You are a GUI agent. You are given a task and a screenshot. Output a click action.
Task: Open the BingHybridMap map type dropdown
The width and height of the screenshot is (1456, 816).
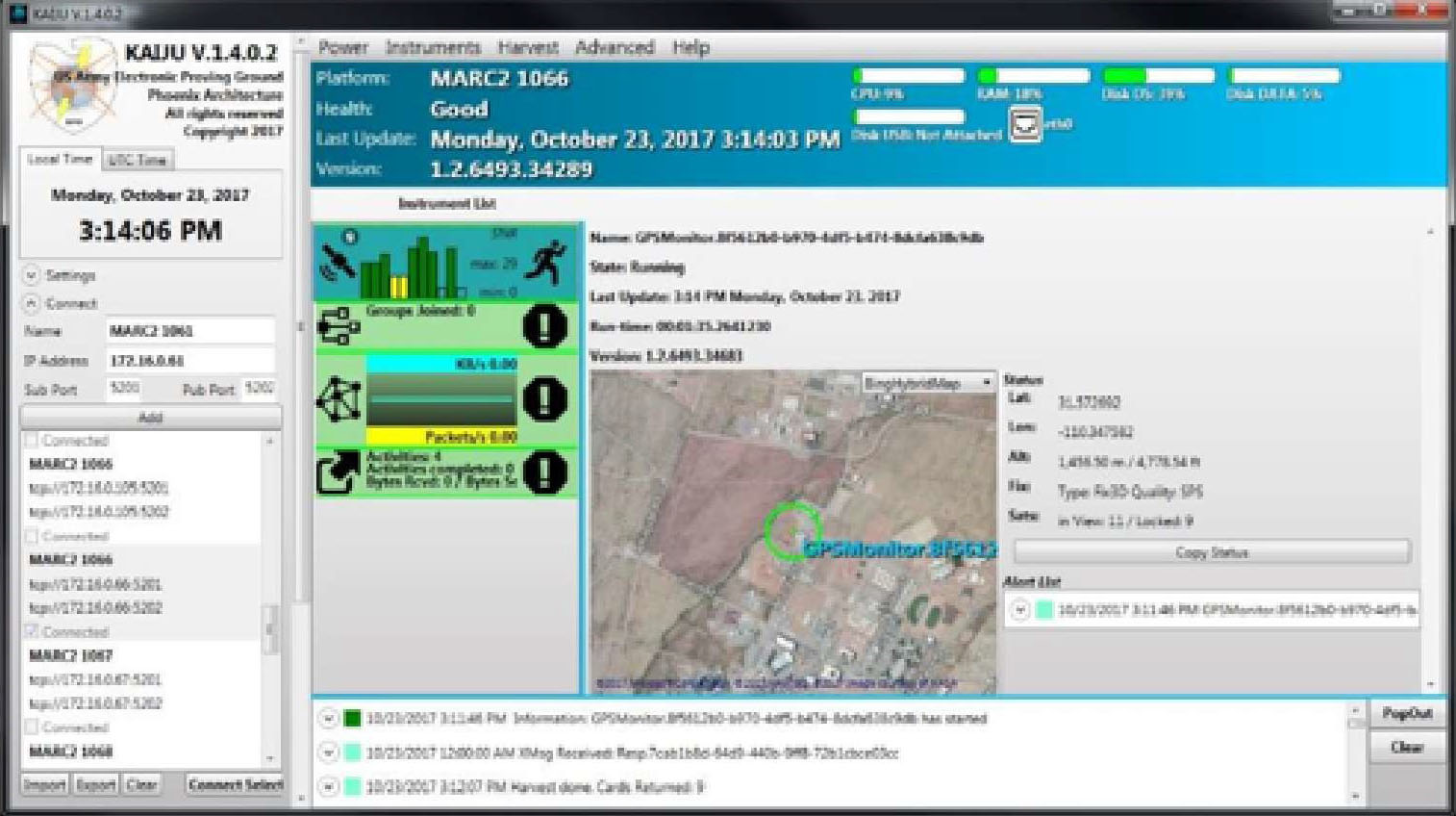point(927,383)
